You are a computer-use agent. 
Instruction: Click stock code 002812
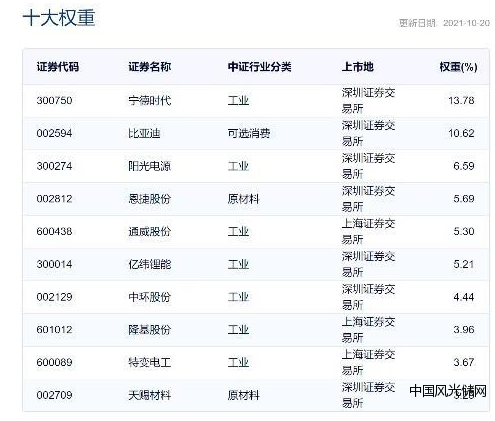[x=54, y=199]
